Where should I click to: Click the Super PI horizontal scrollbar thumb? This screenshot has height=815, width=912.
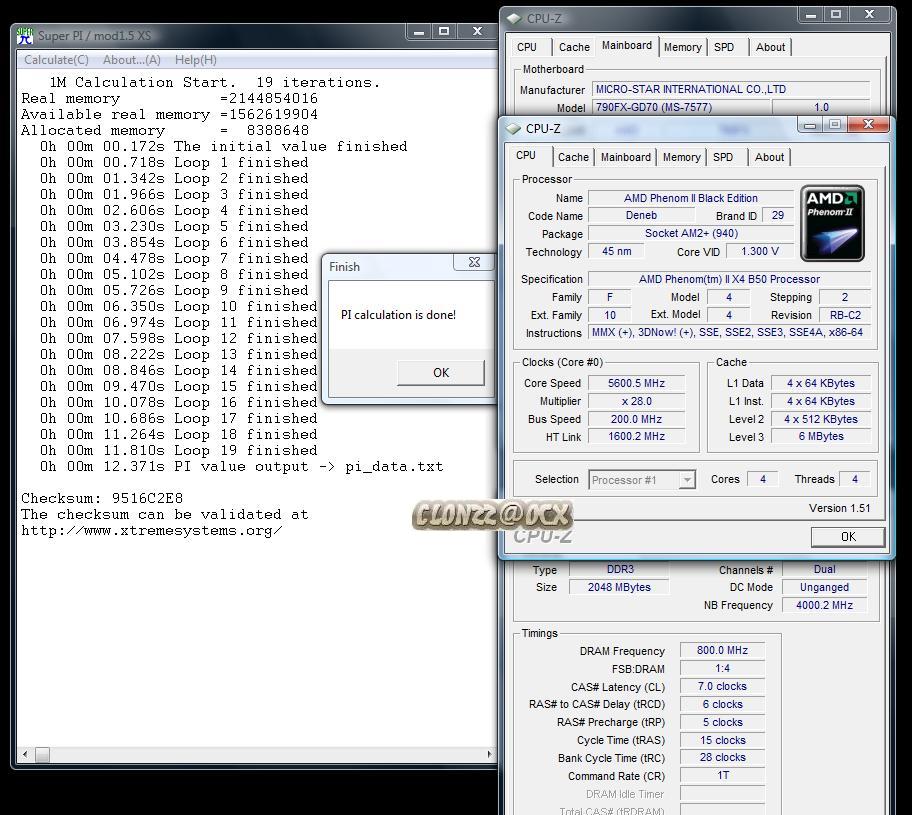pyautogui.click(x=42, y=755)
